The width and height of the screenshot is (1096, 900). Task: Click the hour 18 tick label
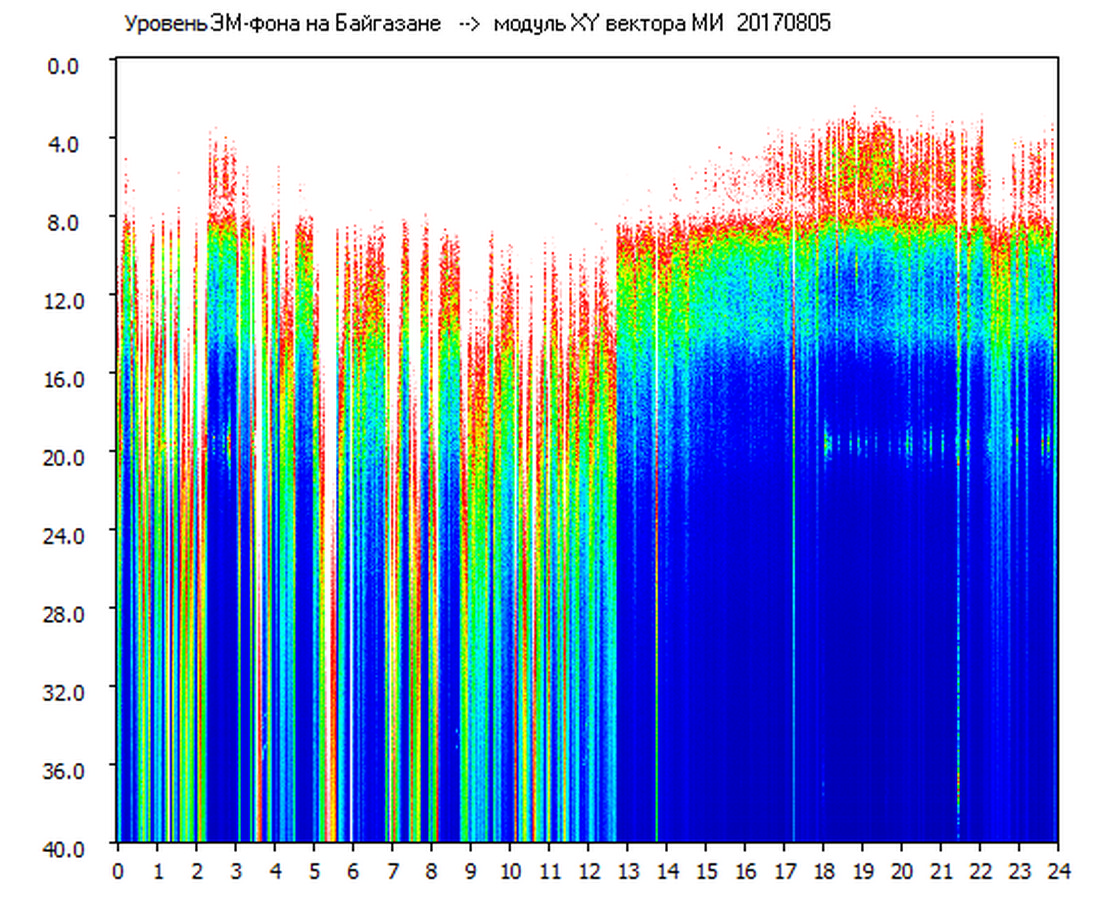pyautogui.click(x=823, y=870)
